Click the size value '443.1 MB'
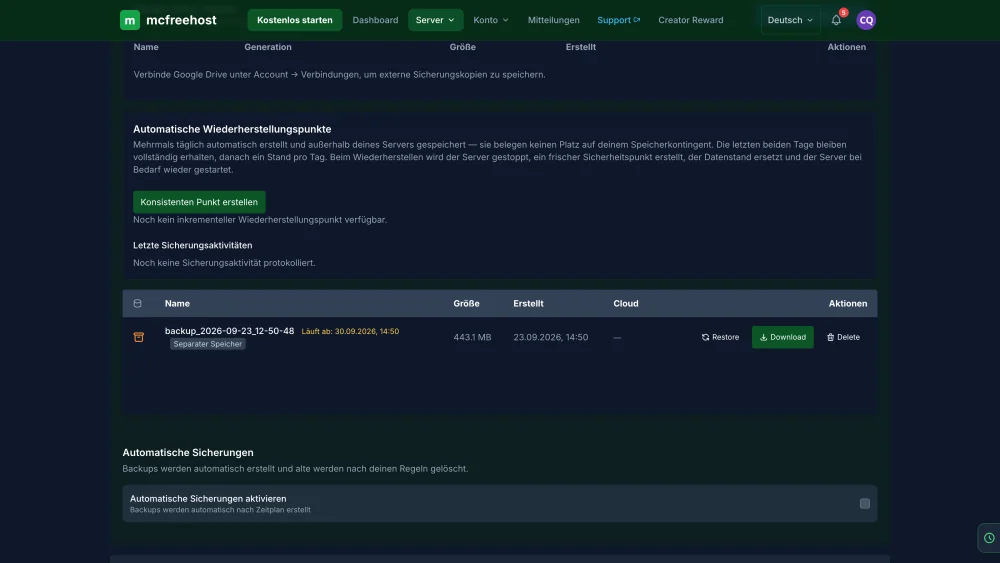 tap(472, 337)
